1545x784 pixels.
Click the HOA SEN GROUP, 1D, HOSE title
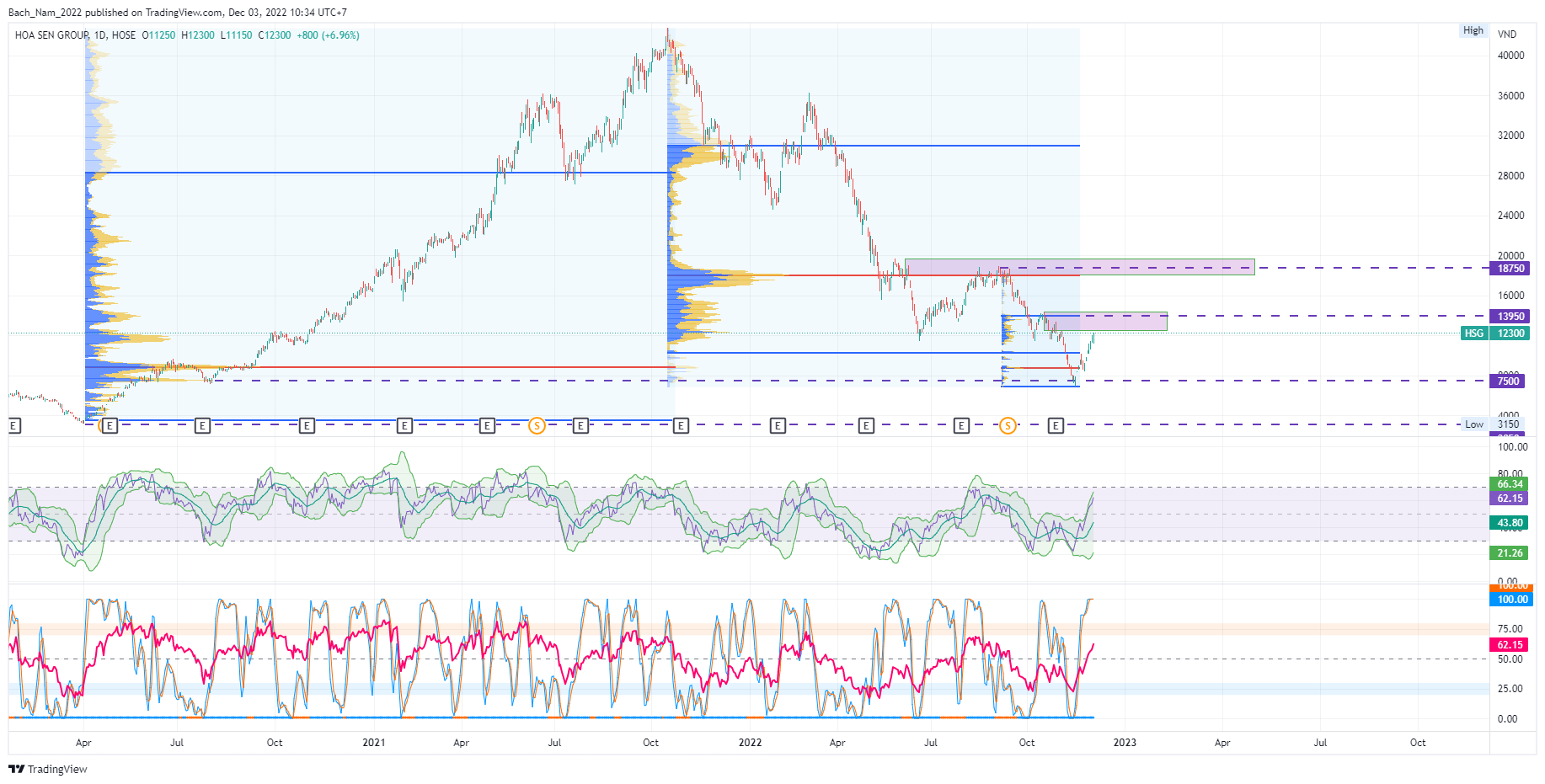click(75, 35)
